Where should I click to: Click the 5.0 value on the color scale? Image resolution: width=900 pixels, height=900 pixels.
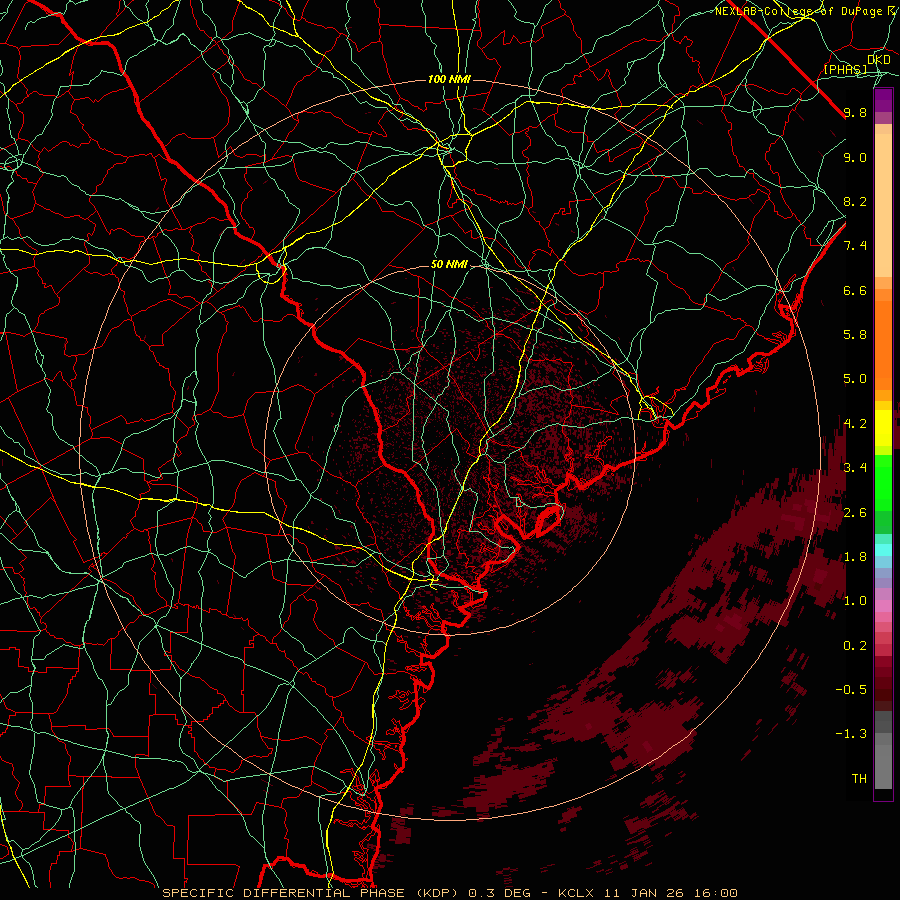(855, 379)
